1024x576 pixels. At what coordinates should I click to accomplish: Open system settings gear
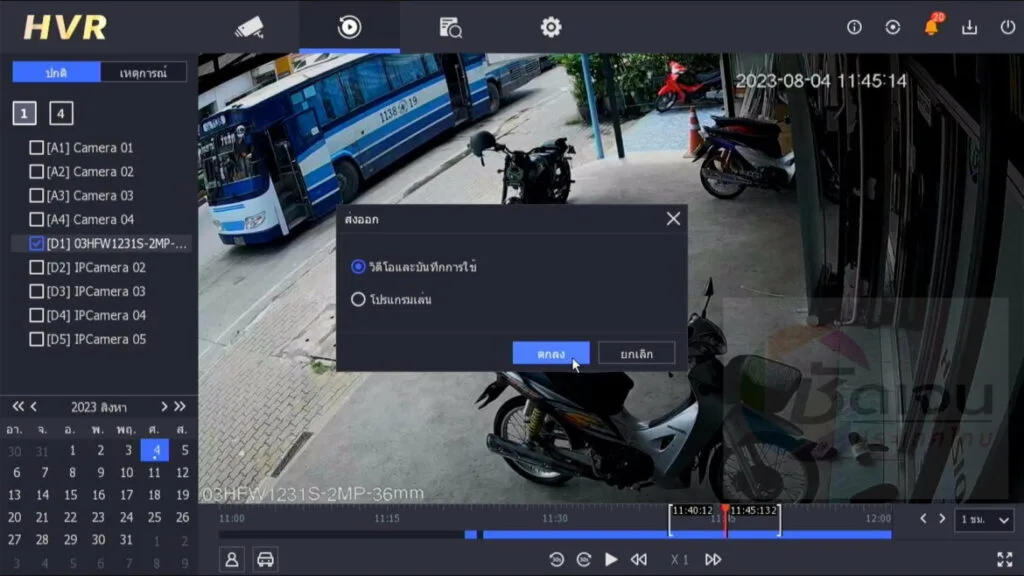[x=548, y=27]
